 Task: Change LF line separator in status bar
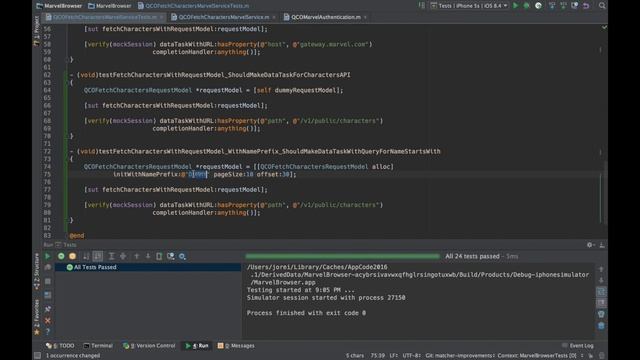point(393,356)
